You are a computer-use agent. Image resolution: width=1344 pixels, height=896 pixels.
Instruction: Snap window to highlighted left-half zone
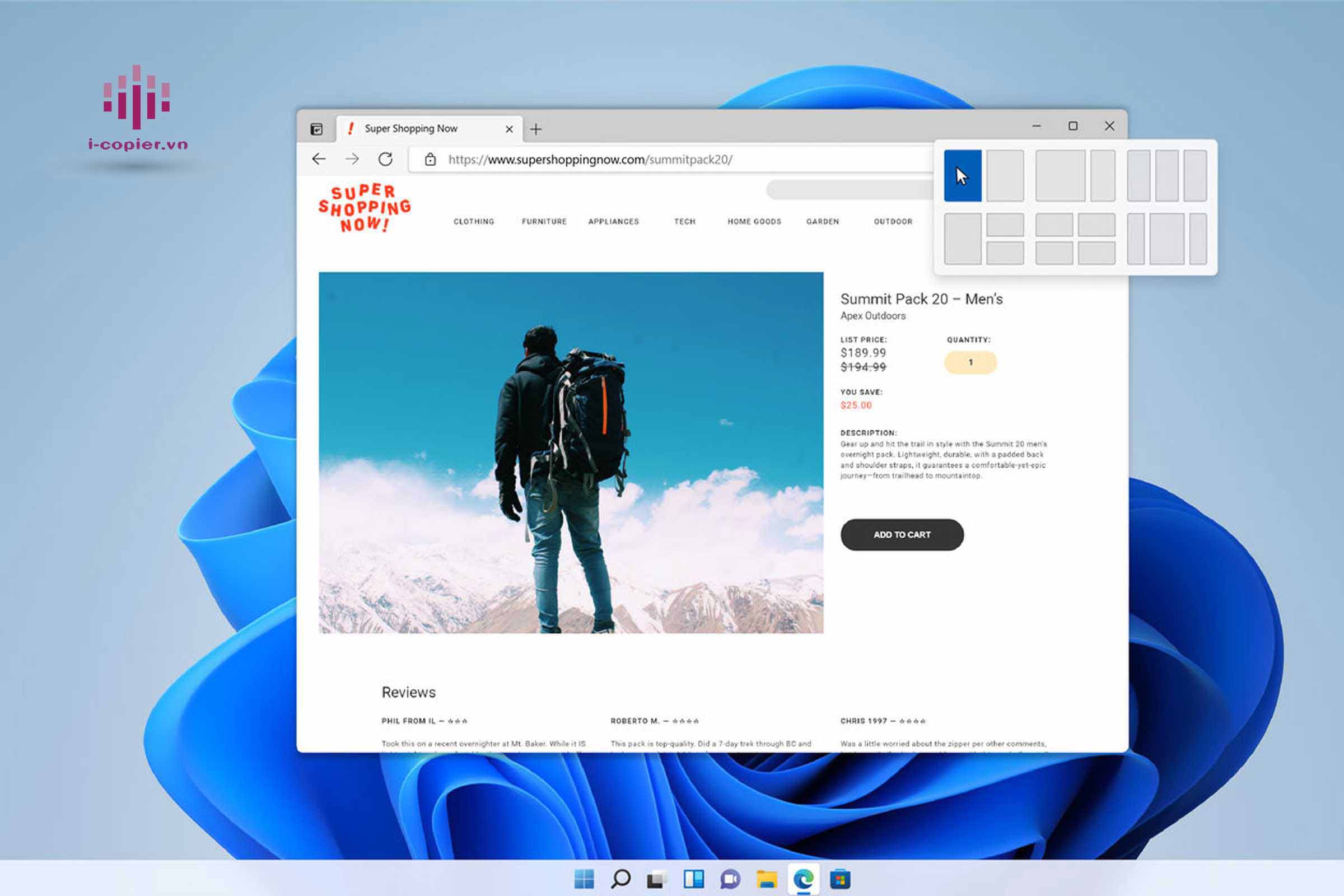tap(962, 176)
